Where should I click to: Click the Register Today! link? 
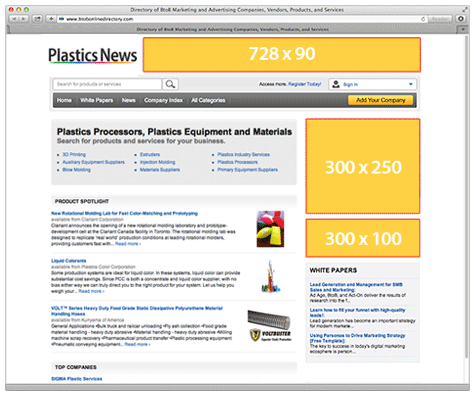click(304, 84)
